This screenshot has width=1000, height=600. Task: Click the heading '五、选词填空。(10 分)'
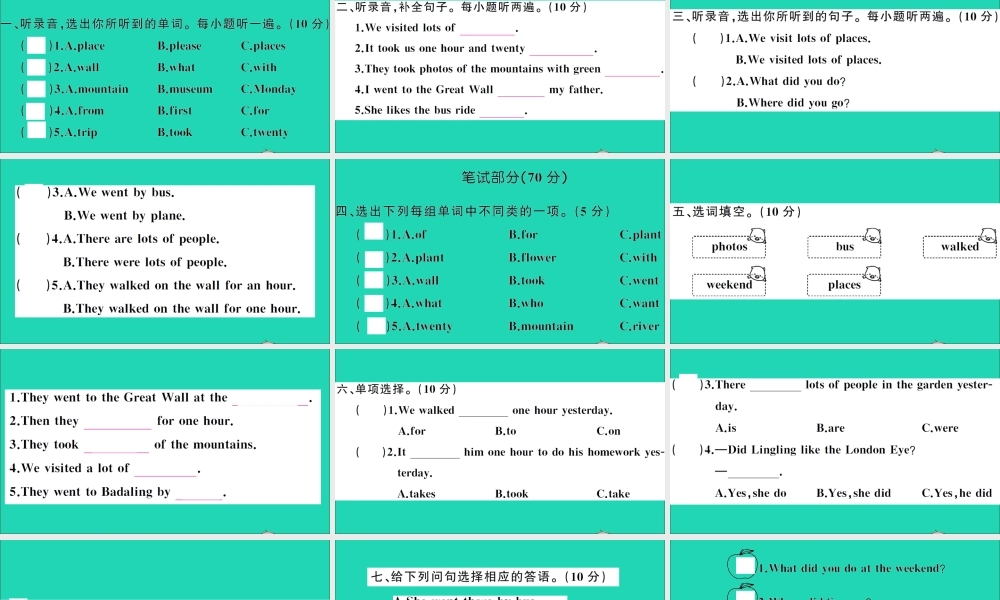tap(737, 212)
